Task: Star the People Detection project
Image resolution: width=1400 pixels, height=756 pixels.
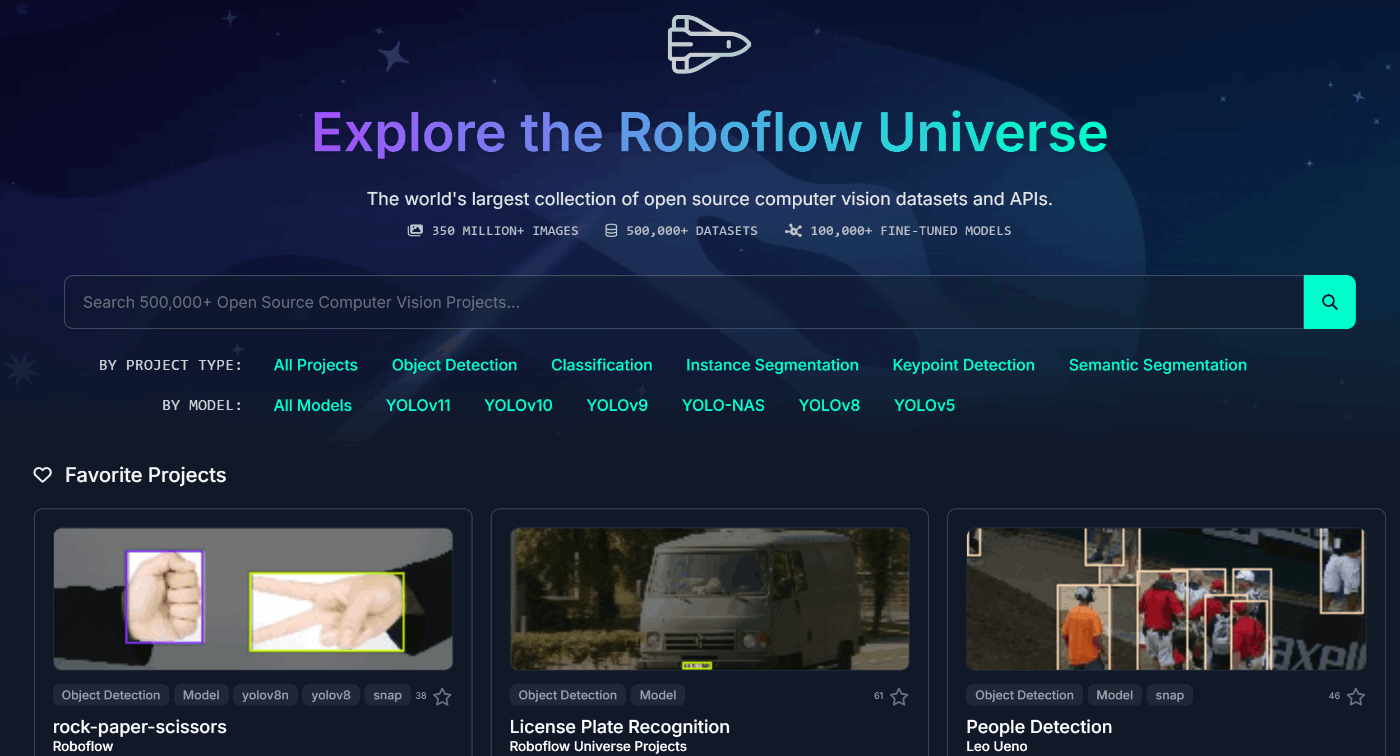Action: [x=1355, y=697]
